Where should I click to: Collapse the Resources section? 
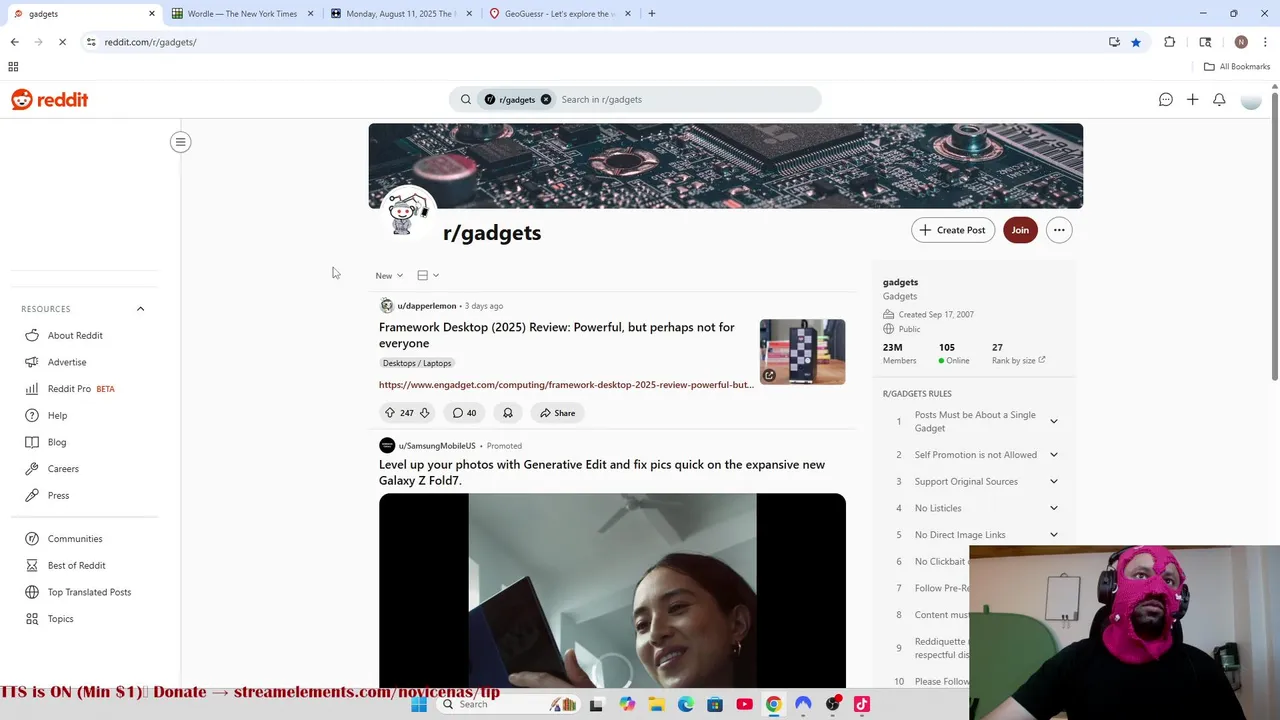[140, 309]
